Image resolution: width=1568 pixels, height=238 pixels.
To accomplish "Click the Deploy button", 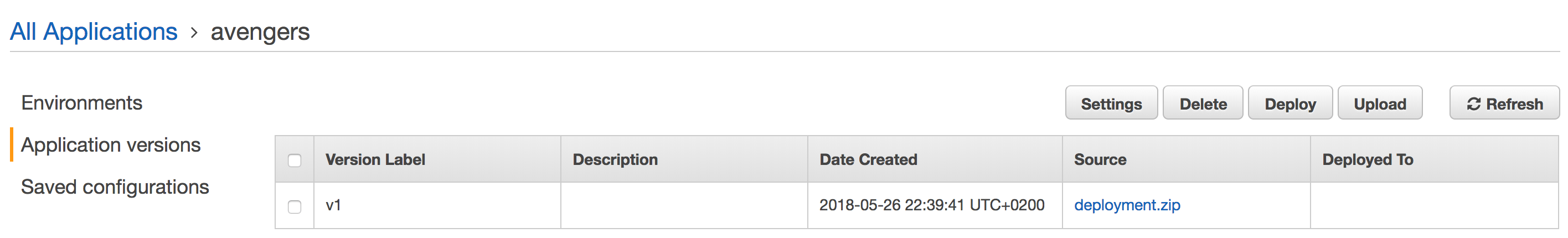I will (x=1291, y=103).
